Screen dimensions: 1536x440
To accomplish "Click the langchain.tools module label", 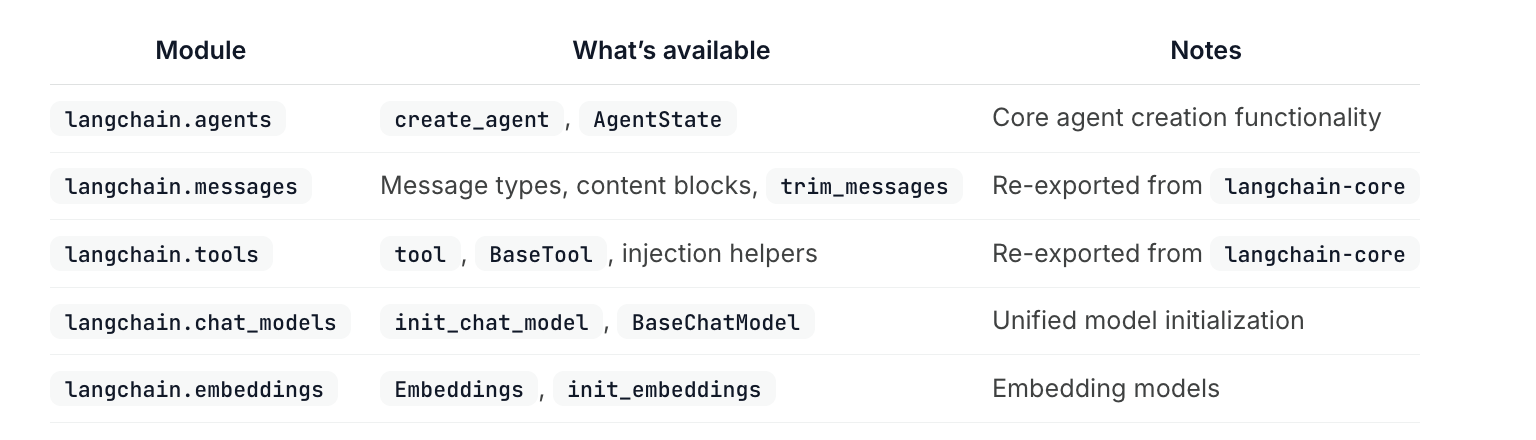I will point(161,255).
